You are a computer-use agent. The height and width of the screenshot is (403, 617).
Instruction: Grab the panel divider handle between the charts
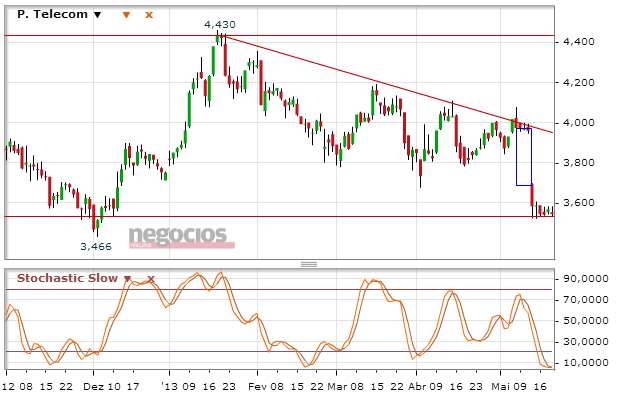[309, 264]
